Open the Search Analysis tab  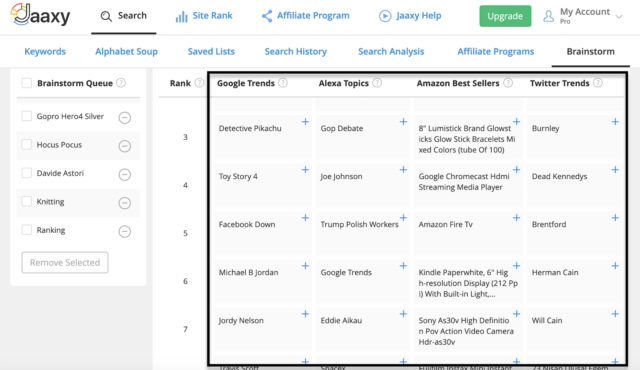[x=391, y=51]
